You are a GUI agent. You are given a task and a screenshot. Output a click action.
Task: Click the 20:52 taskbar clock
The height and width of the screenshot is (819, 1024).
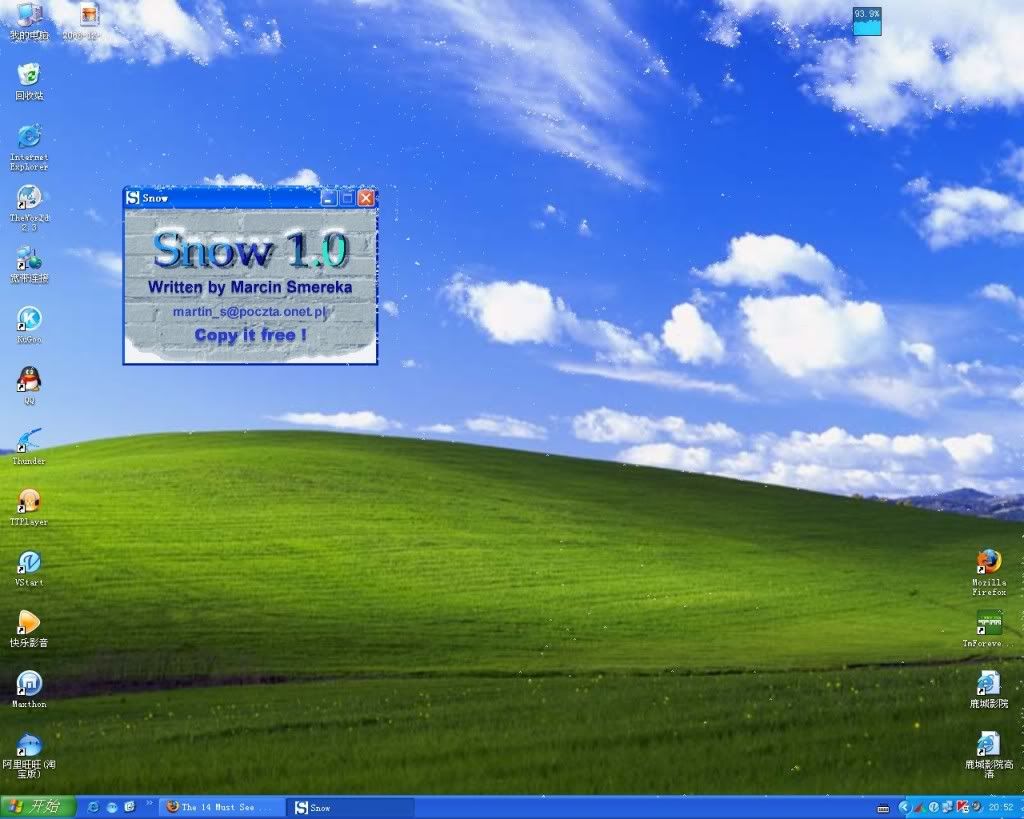coord(1001,807)
